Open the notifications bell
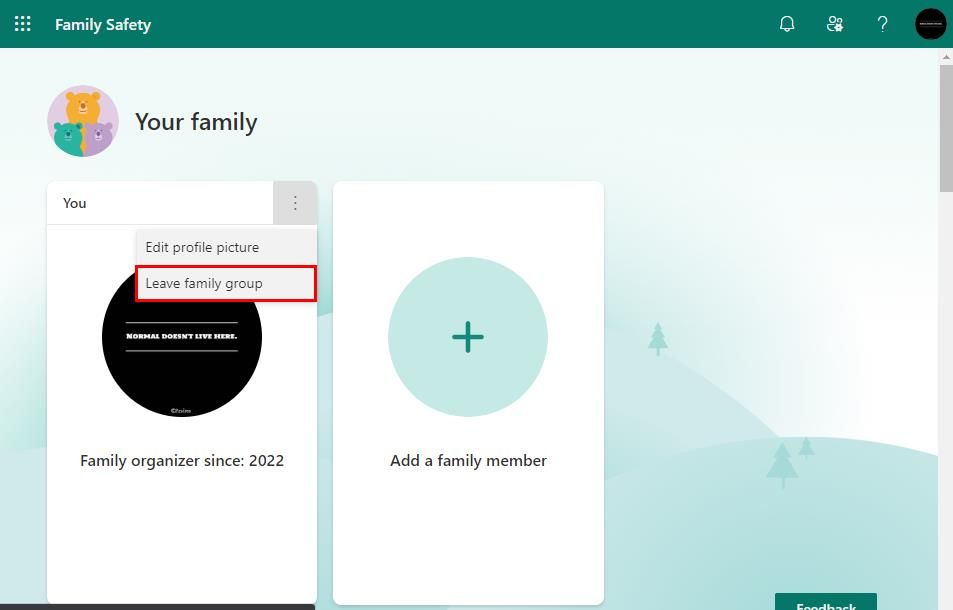Screen dimensions: 953x610 (x=787, y=24)
